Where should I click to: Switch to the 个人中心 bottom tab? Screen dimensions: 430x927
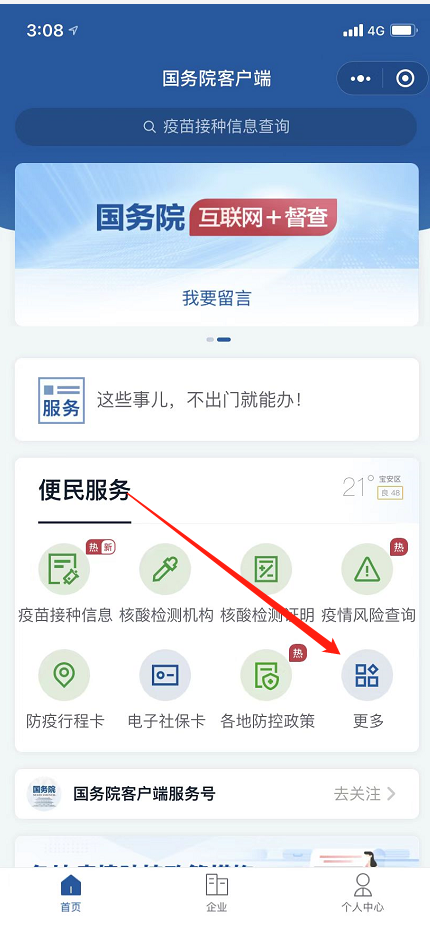[x=362, y=893]
